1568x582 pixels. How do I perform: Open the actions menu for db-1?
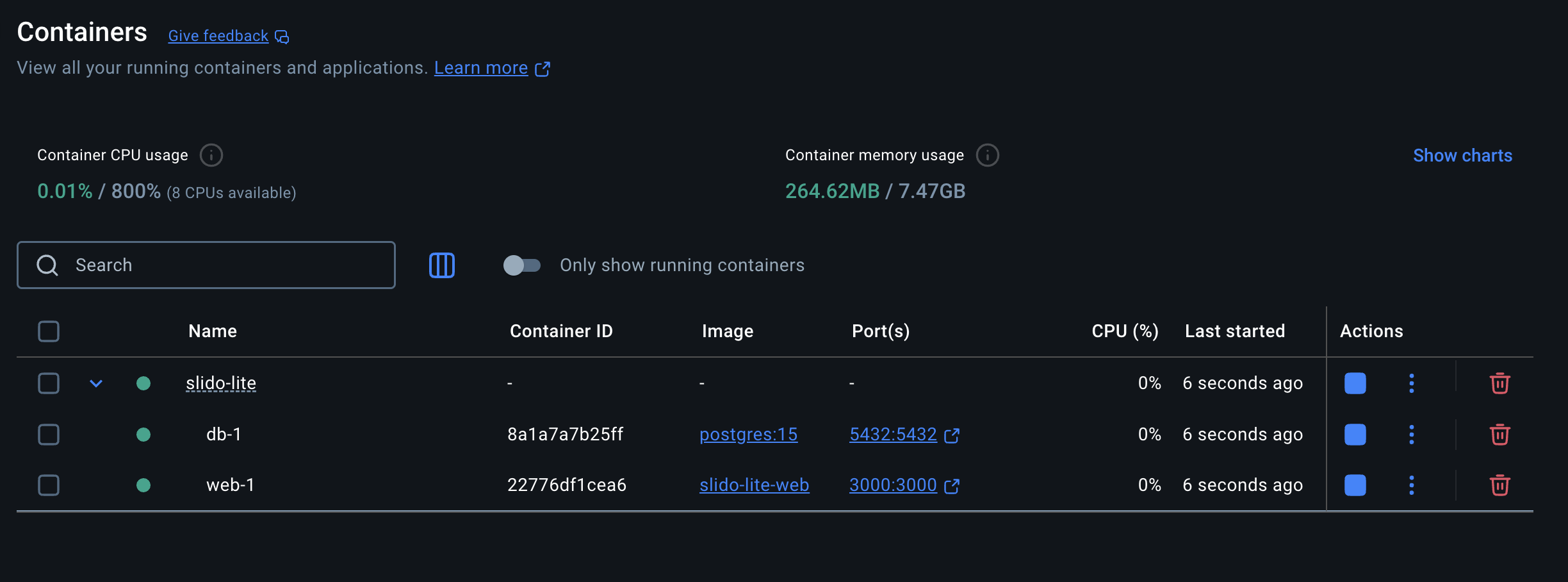tap(1412, 434)
